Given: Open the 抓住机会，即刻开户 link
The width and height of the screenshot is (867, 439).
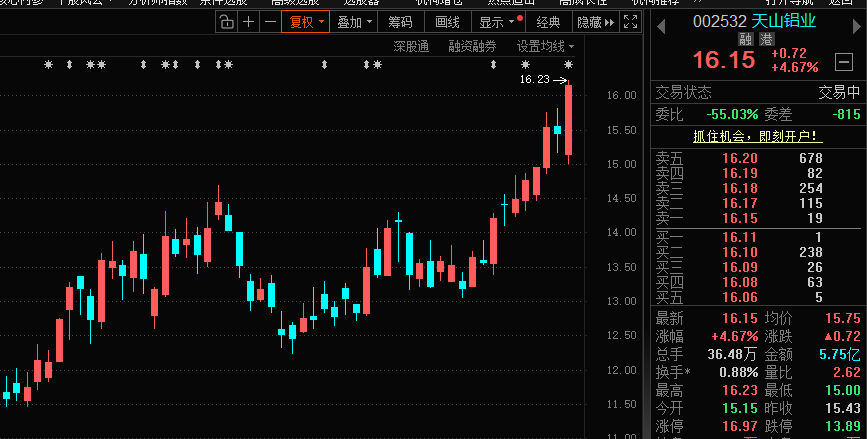Looking at the screenshot, I should click(x=757, y=136).
